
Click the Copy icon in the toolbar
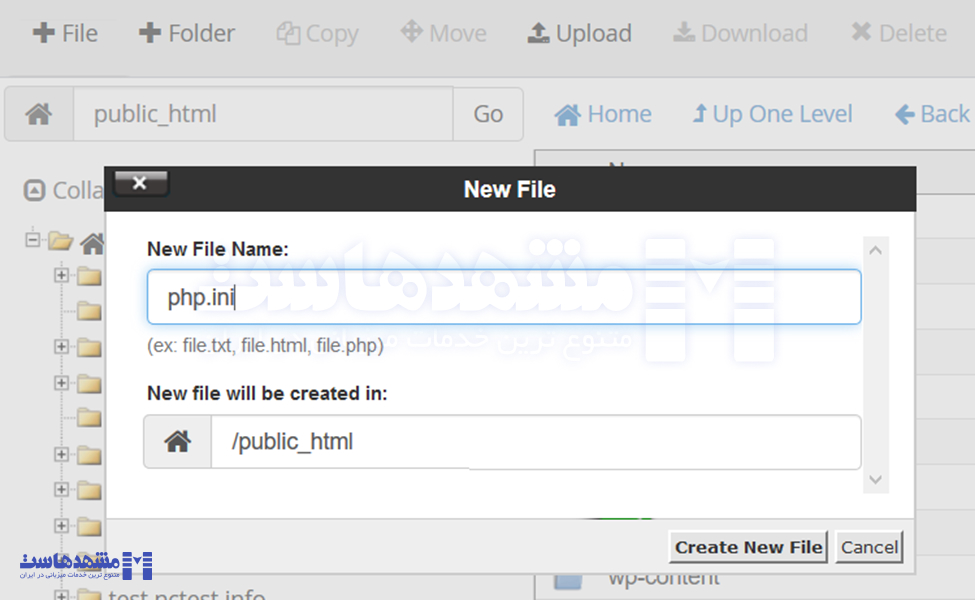point(287,32)
